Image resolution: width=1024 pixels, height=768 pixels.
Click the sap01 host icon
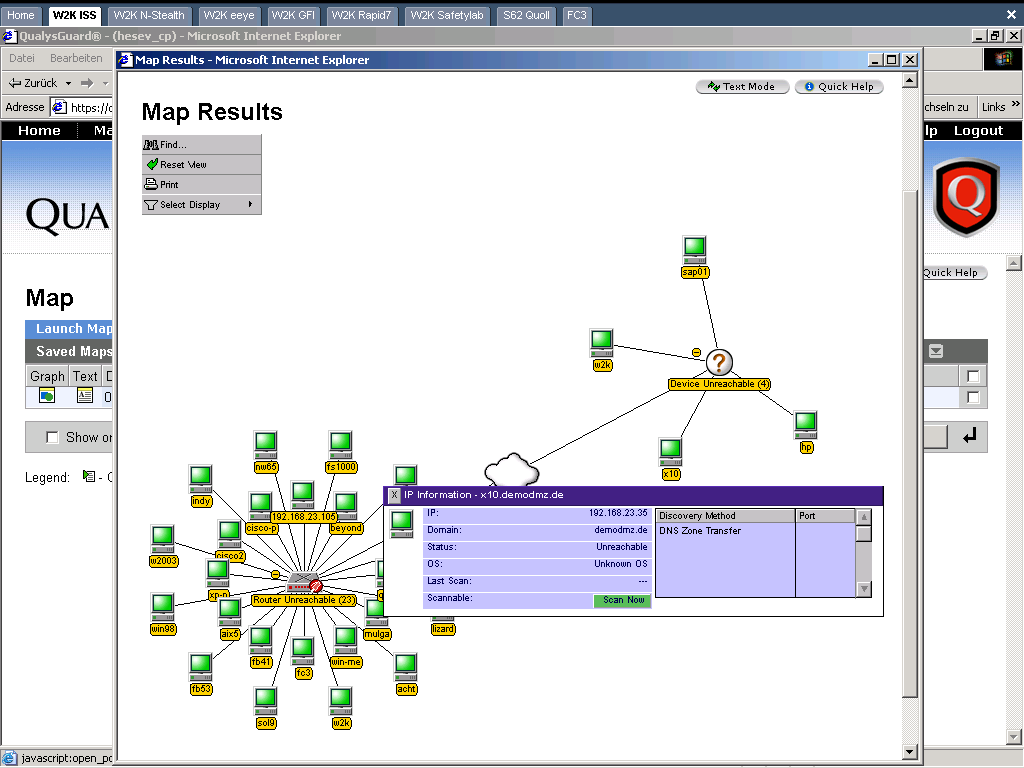[x=694, y=250]
